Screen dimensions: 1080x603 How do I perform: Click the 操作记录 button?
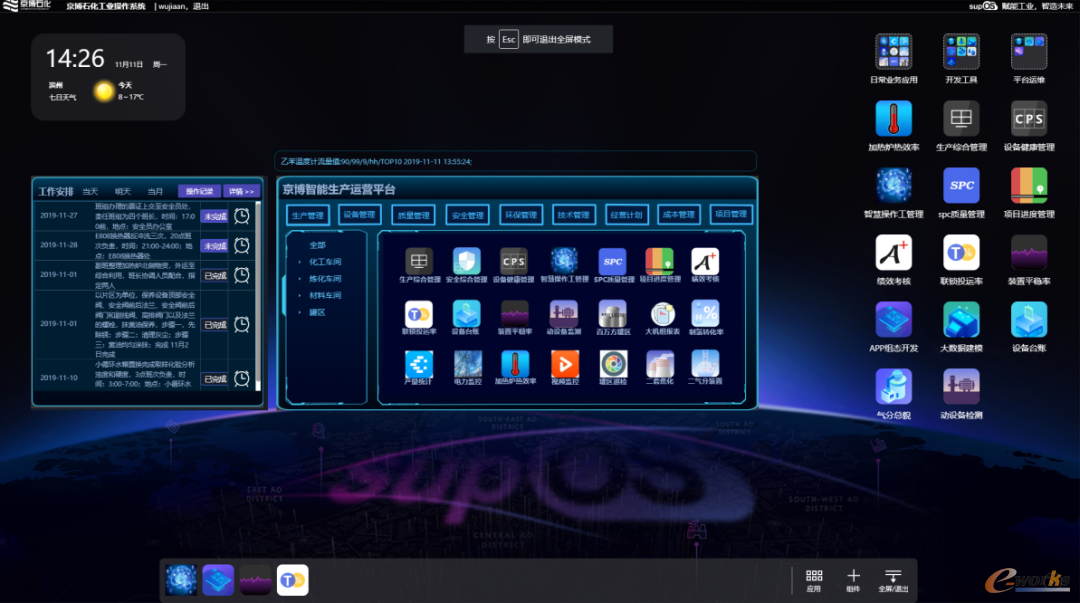pos(200,192)
